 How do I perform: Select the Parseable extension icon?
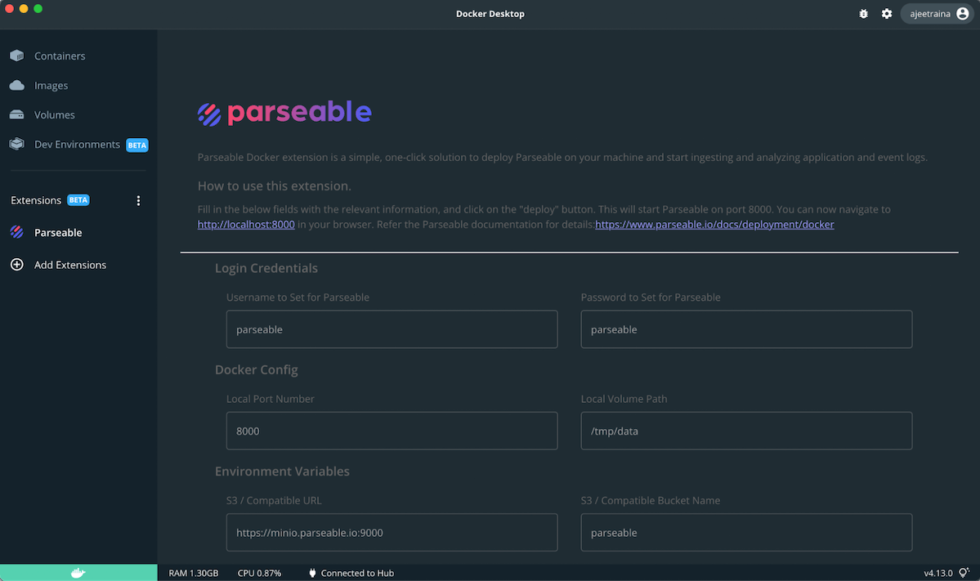pos(16,232)
